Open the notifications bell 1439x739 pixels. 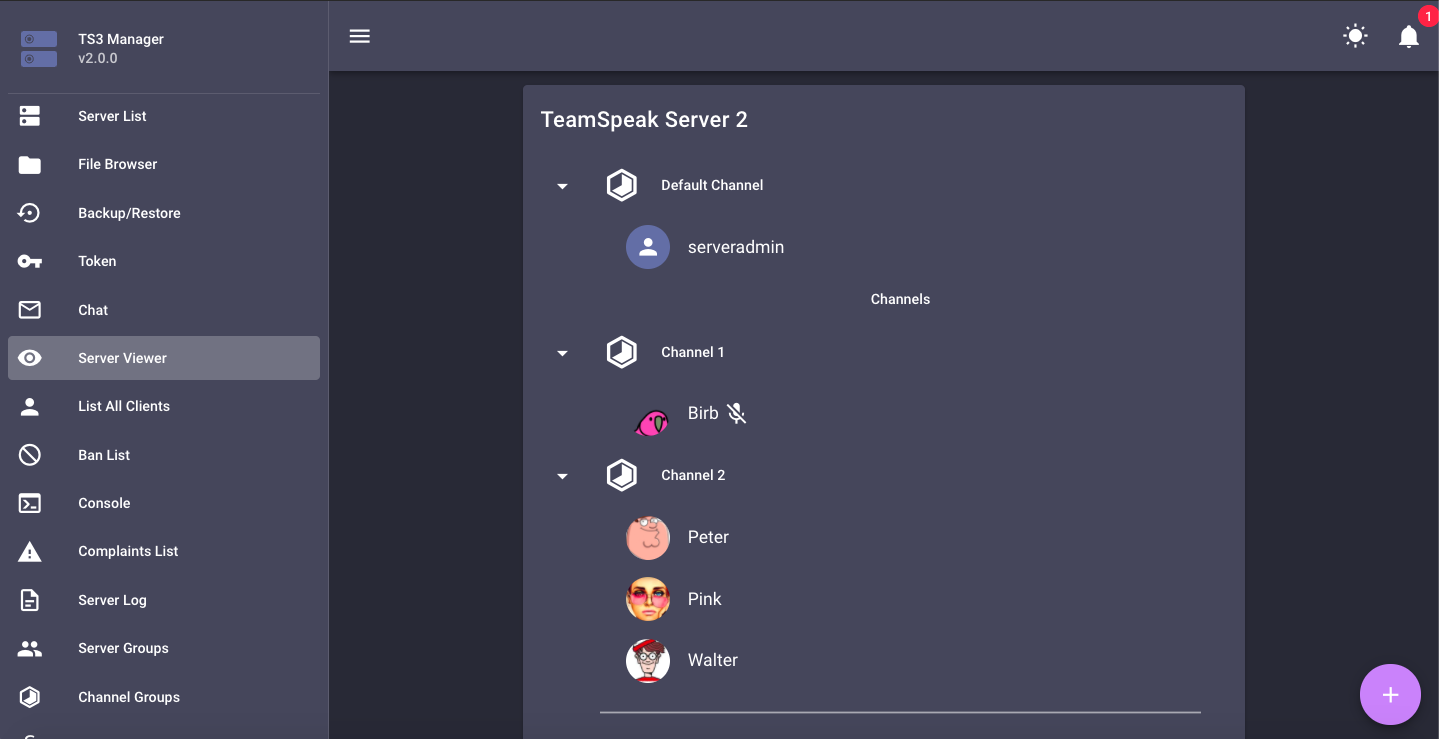(1409, 37)
